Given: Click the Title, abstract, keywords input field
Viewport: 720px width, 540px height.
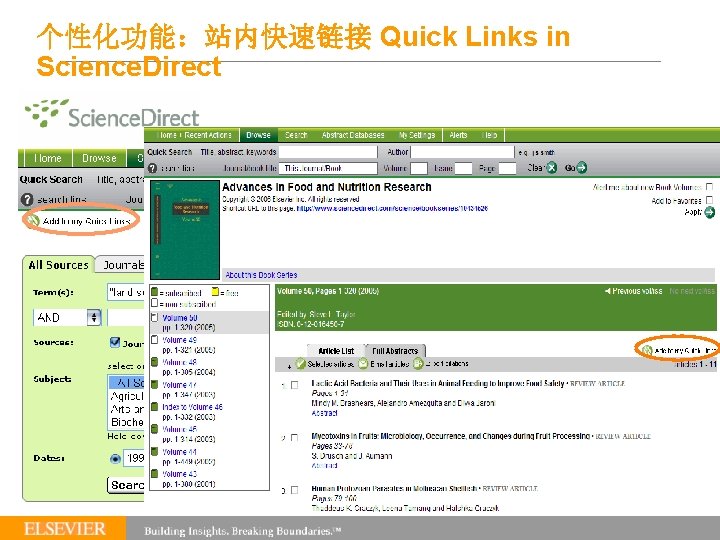Looking at the screenshot, I should (328, 152).
